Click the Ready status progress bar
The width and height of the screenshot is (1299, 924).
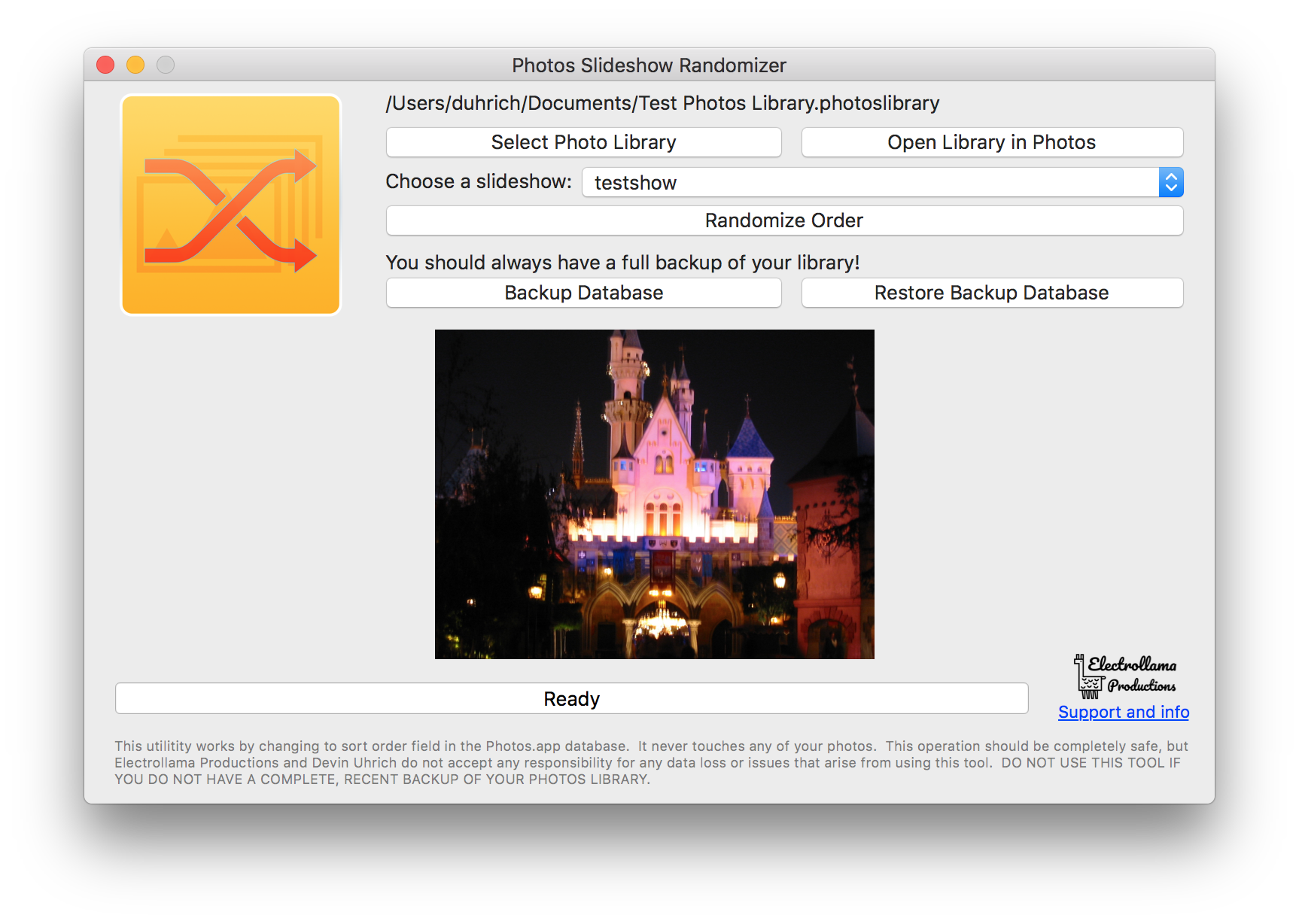pyautogui.click(x=572, y=698)
